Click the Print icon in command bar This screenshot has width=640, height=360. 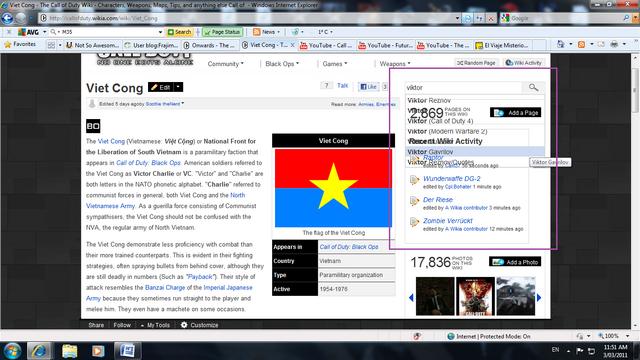(x=614, y=44)
